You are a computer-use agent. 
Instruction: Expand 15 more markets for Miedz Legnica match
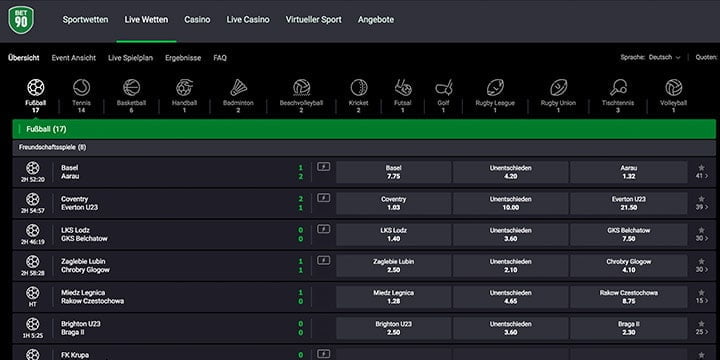[702, 301]
